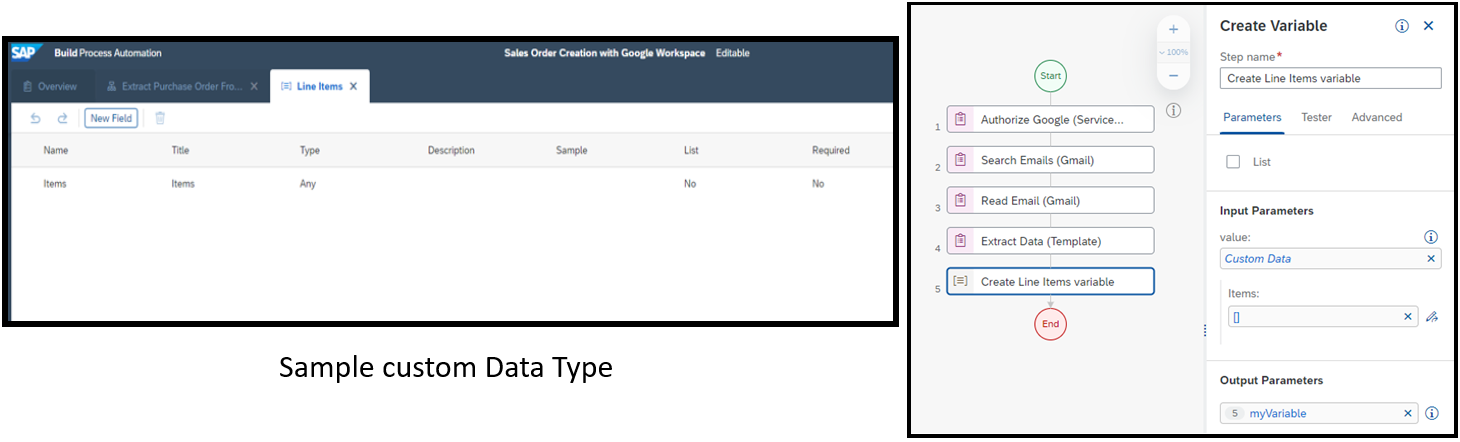Switch to the Tester tab

click(x=1316, y=117)
